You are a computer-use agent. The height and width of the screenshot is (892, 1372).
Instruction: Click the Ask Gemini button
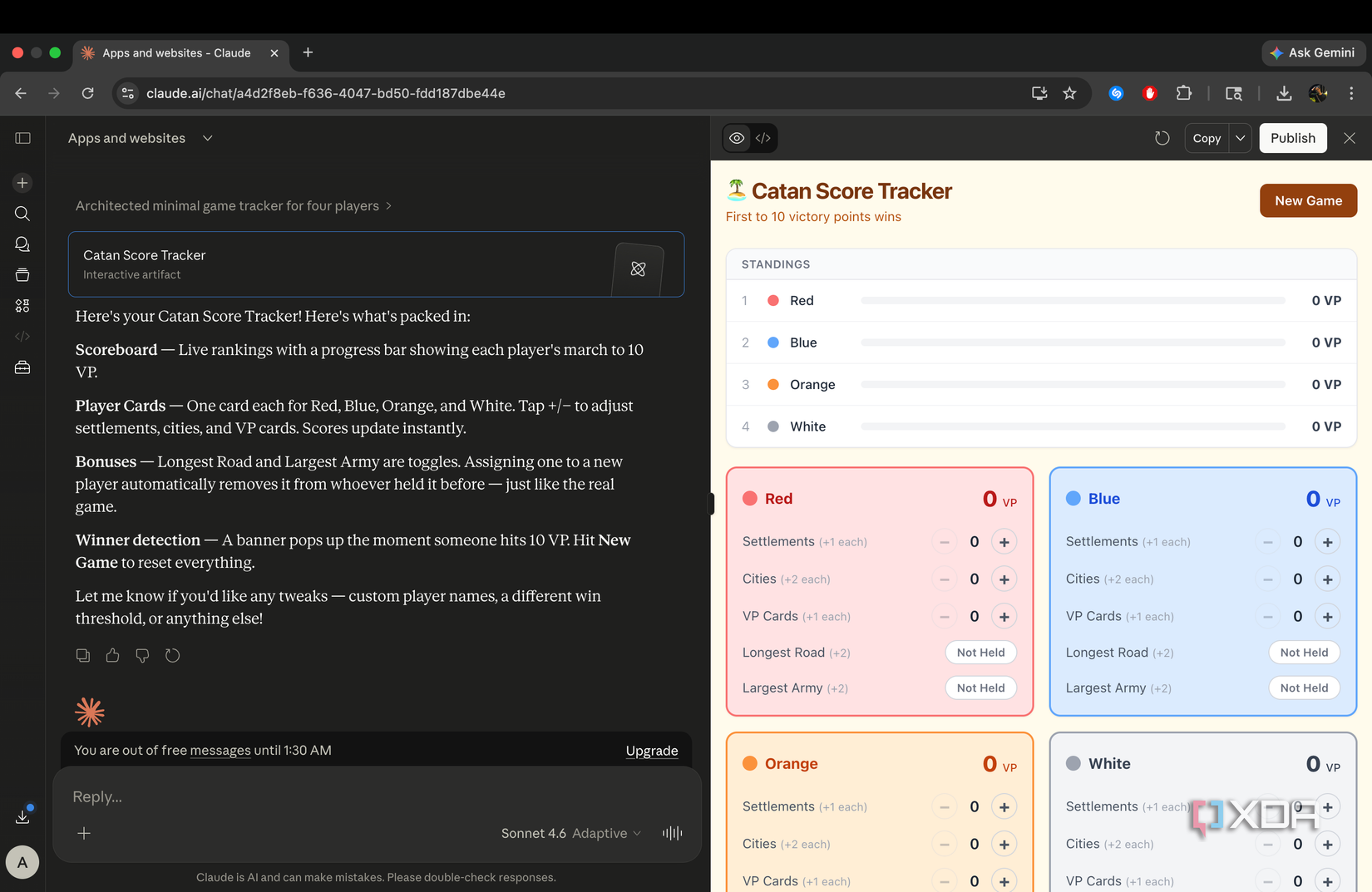click(x=1314, y=52)
